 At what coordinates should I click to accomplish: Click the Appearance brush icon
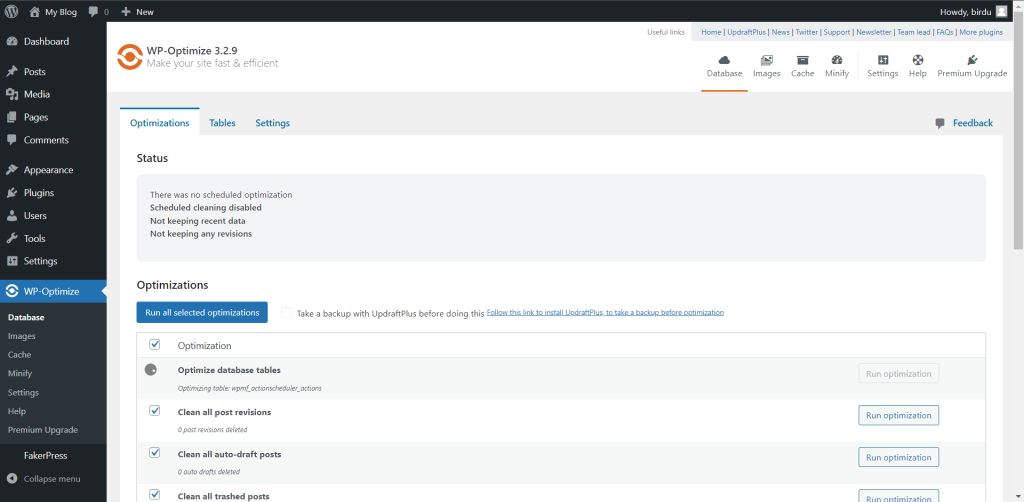pyautogui.click(x=12, y=170)
